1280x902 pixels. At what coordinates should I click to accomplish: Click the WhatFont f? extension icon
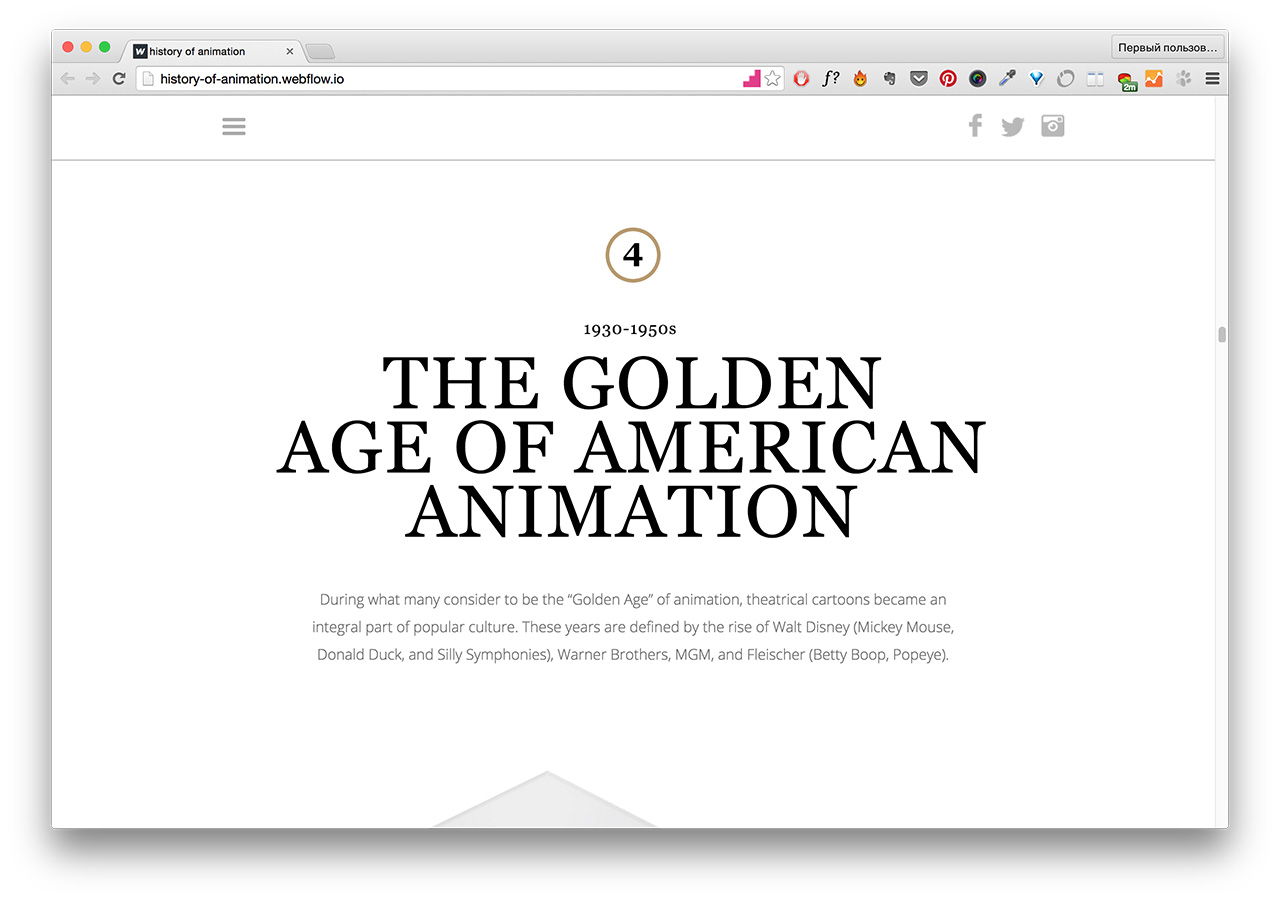pos(831,78)
